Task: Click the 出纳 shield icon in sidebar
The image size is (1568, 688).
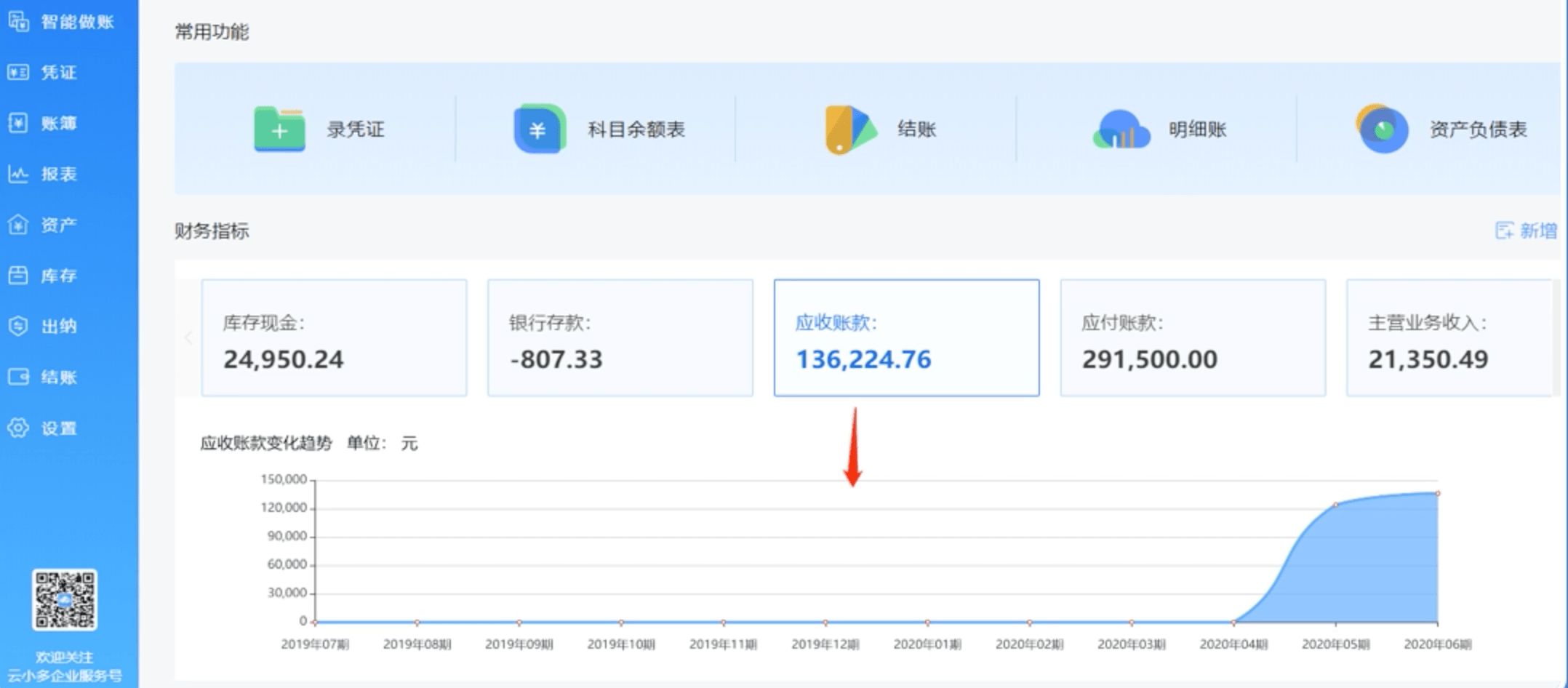Action: pos(19,326)
